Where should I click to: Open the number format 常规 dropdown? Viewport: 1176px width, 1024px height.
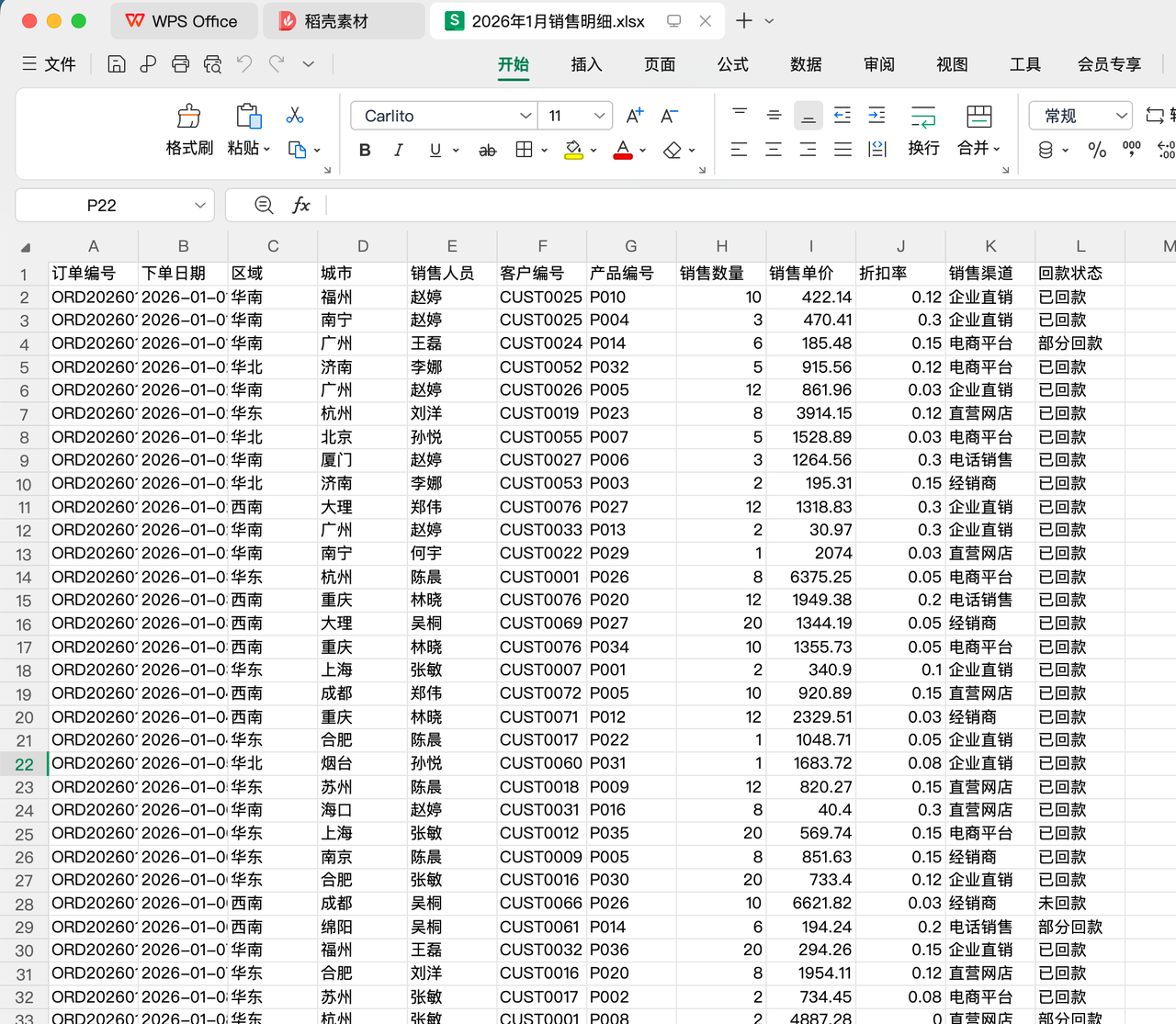pos(1122,116)
